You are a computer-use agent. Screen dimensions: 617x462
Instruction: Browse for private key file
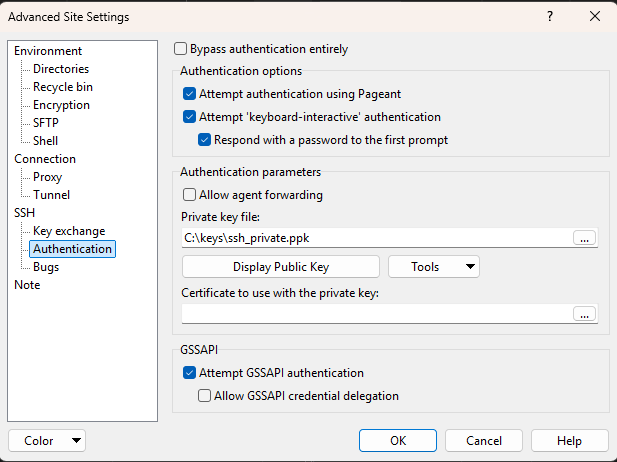click(584, 238)
